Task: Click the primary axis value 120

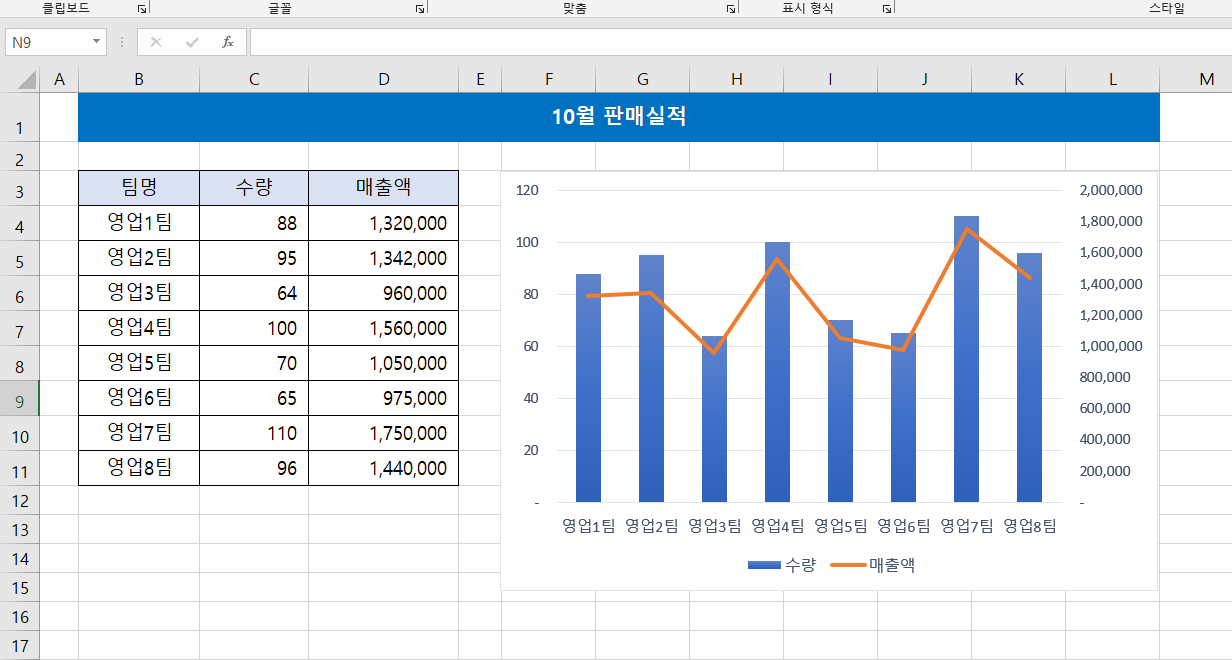Action: (x=527, y=190)
